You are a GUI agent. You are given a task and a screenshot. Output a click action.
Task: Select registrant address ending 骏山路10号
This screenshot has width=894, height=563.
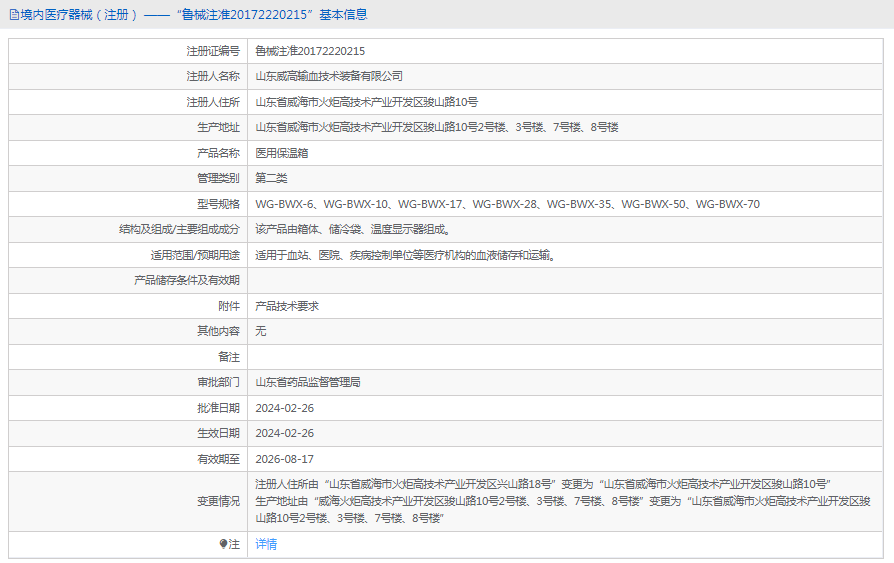click(367, 102)
